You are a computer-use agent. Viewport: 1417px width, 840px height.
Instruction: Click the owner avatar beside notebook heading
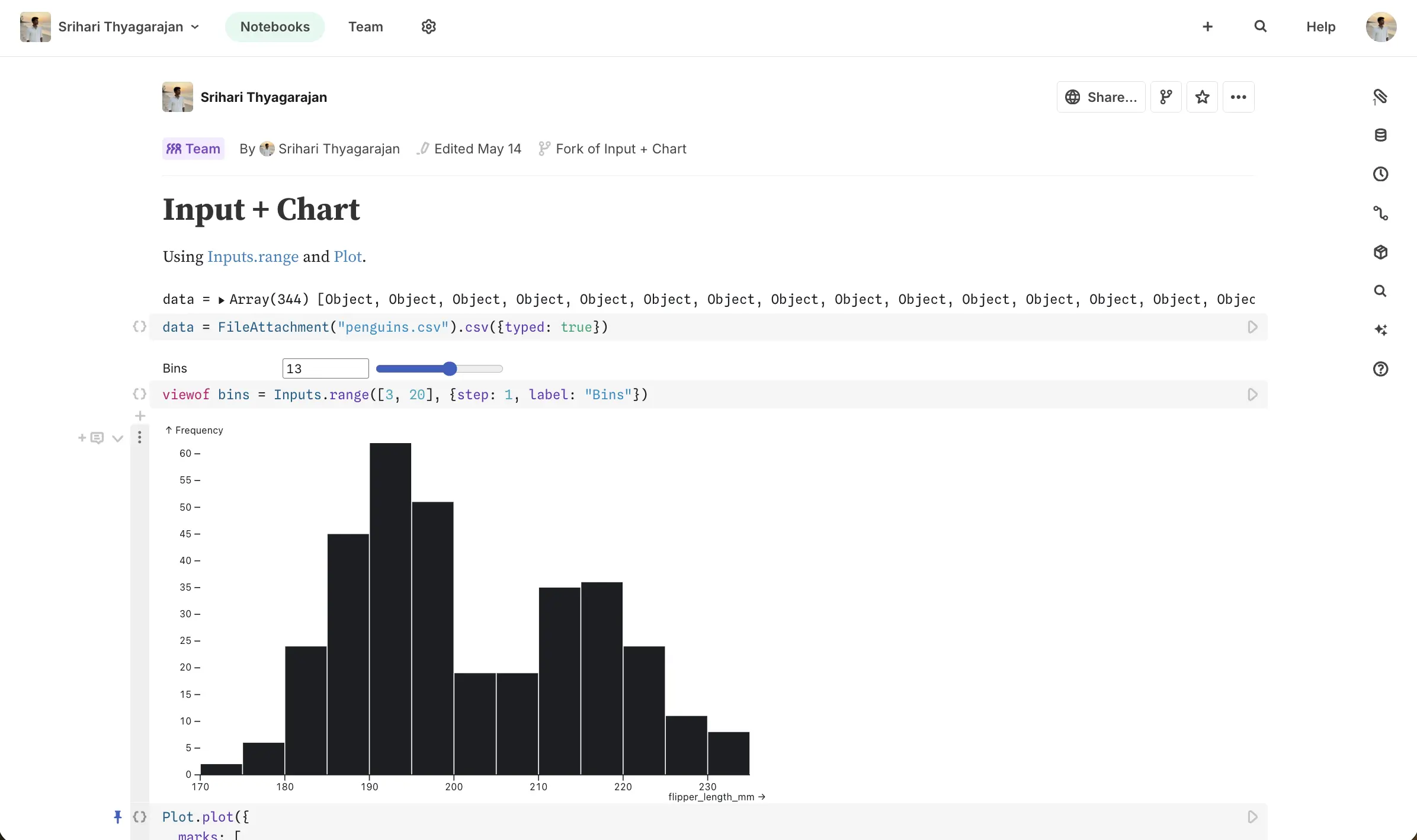[178, 97]
